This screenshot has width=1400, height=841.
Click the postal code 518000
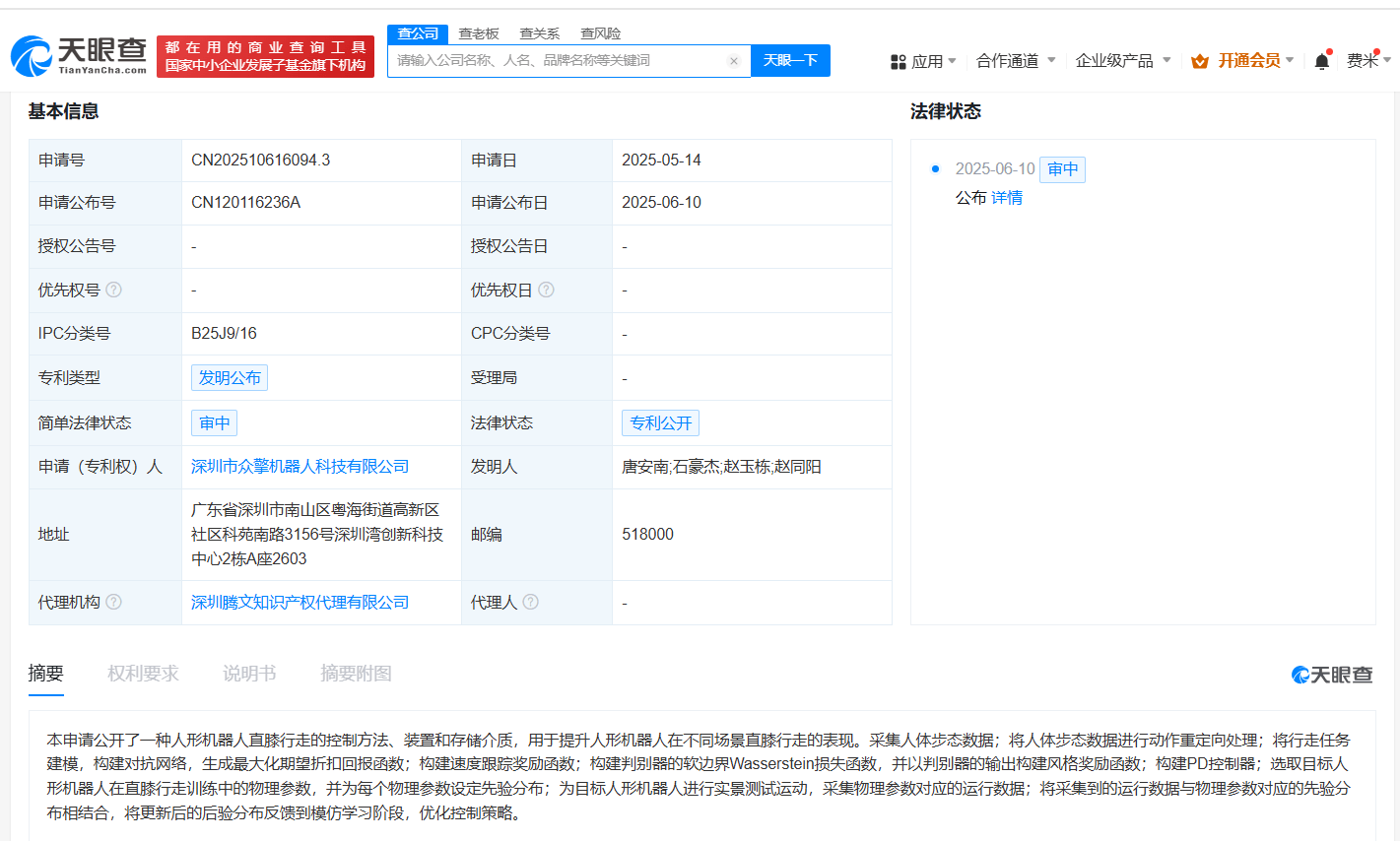[x=648, y=535]
